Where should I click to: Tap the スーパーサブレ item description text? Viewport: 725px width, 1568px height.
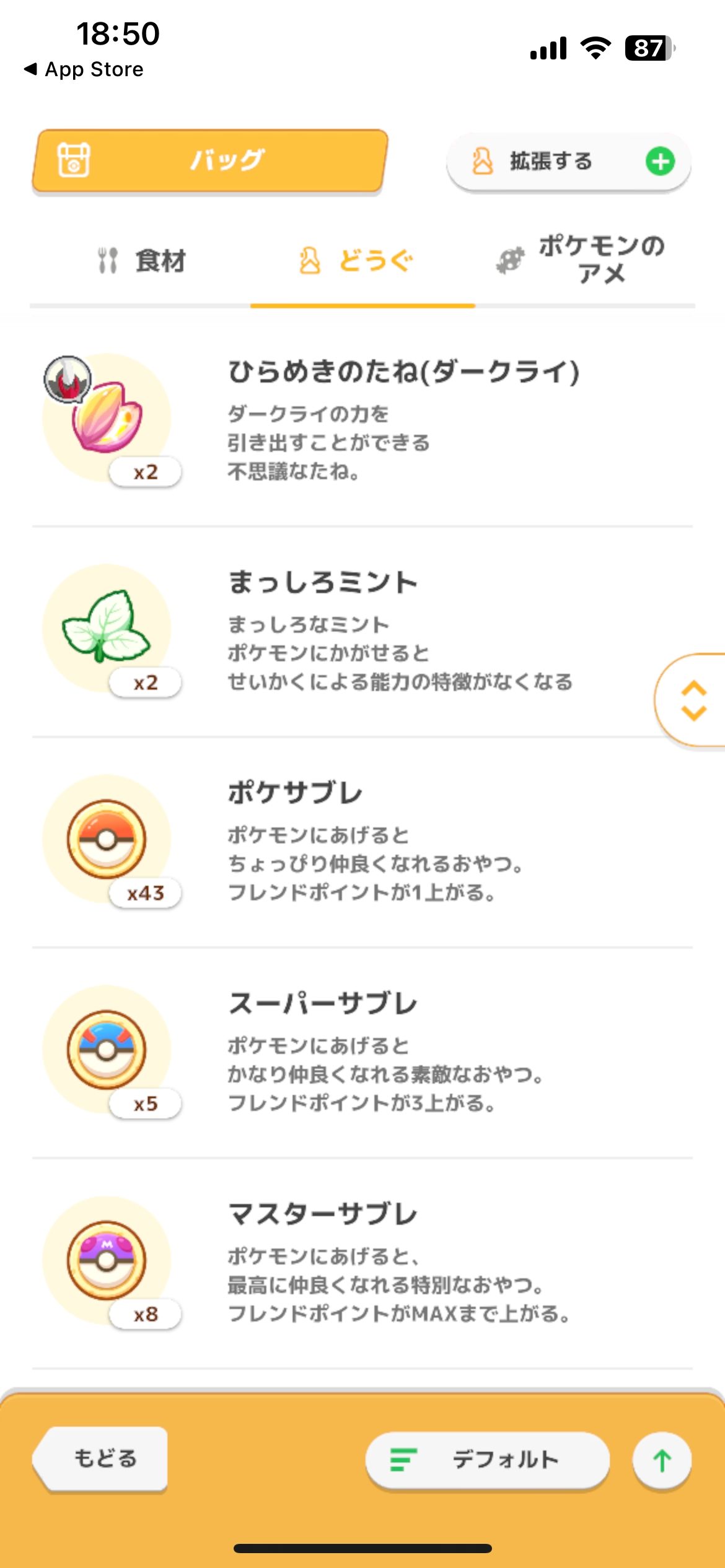(384, 1074)
